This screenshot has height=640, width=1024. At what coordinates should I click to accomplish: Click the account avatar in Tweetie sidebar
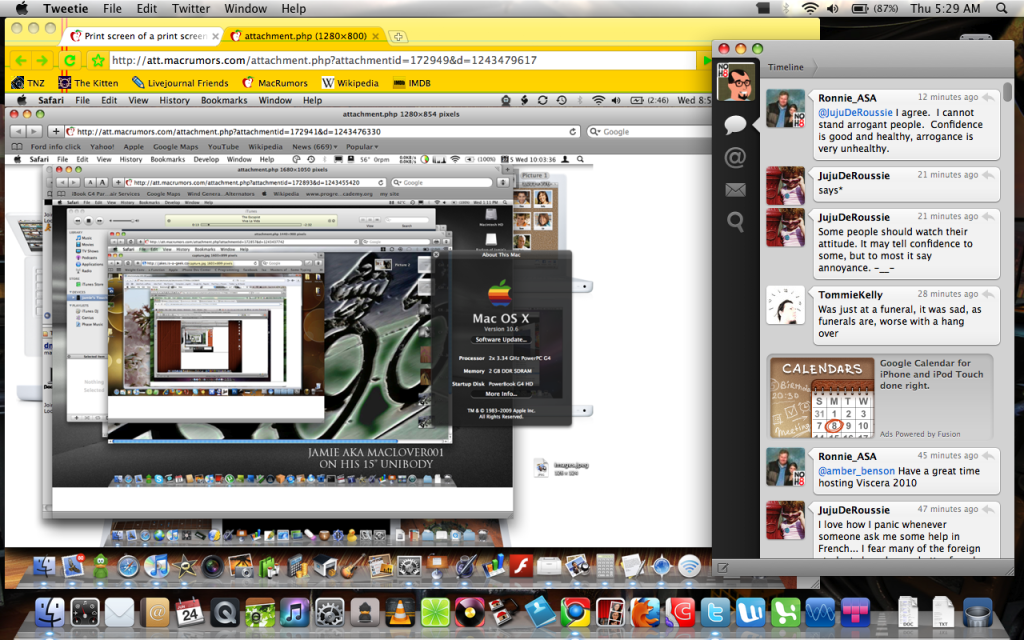pyautogui.click(x=735, y=82)
